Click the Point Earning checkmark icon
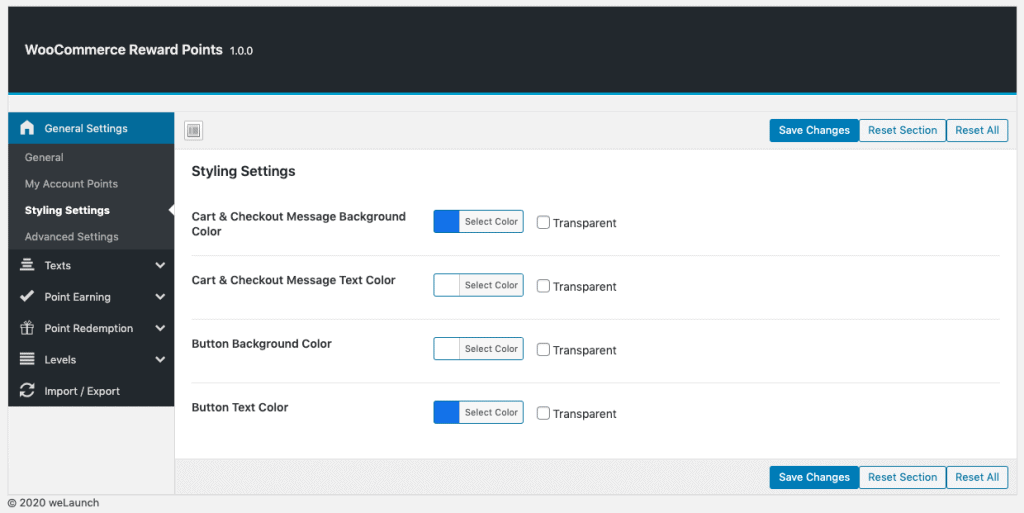Image resolution: width=1024 pixels, height=513 pixels. point(27,296)
